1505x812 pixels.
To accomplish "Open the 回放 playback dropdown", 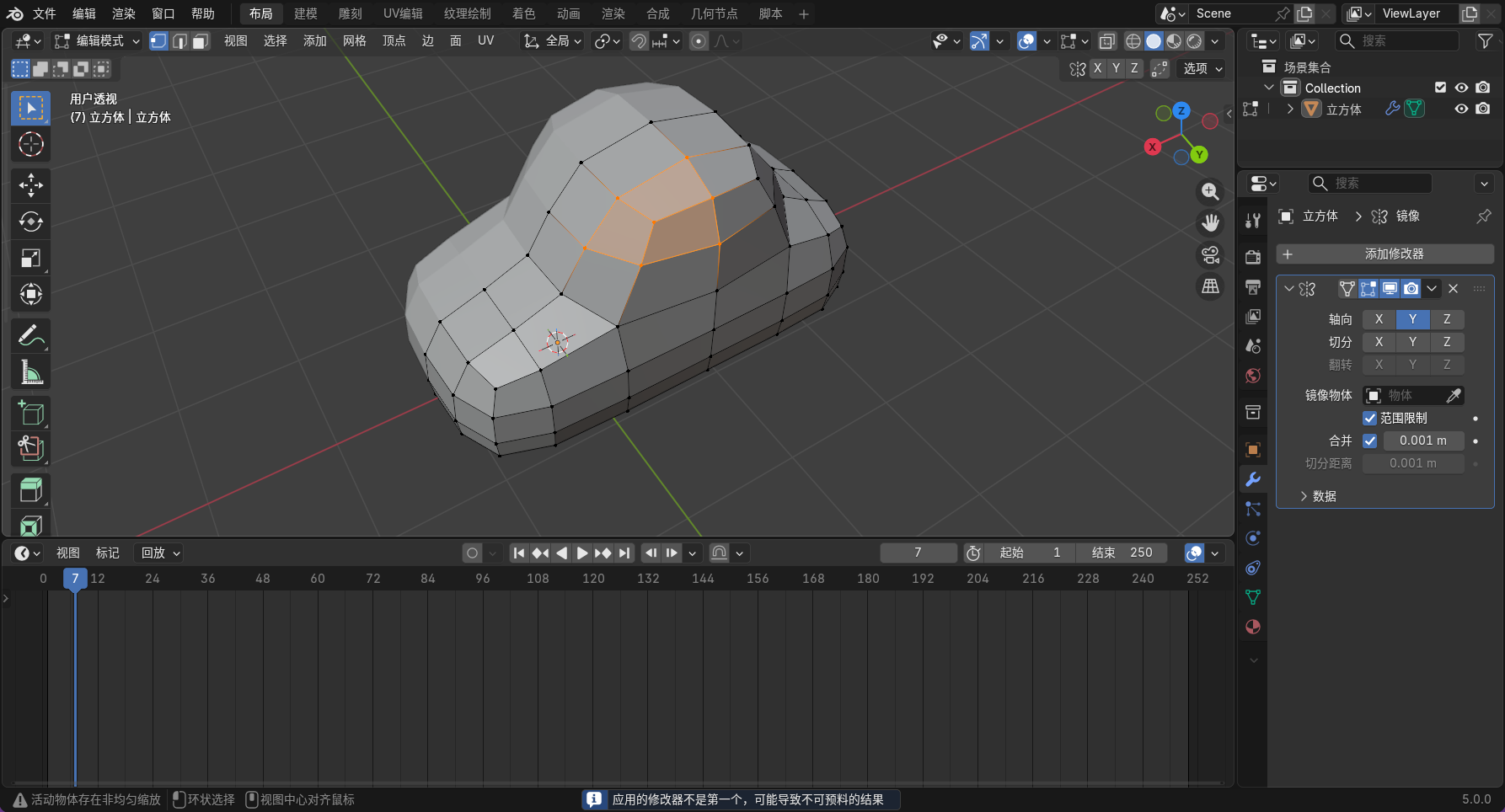I will point(160,553).
